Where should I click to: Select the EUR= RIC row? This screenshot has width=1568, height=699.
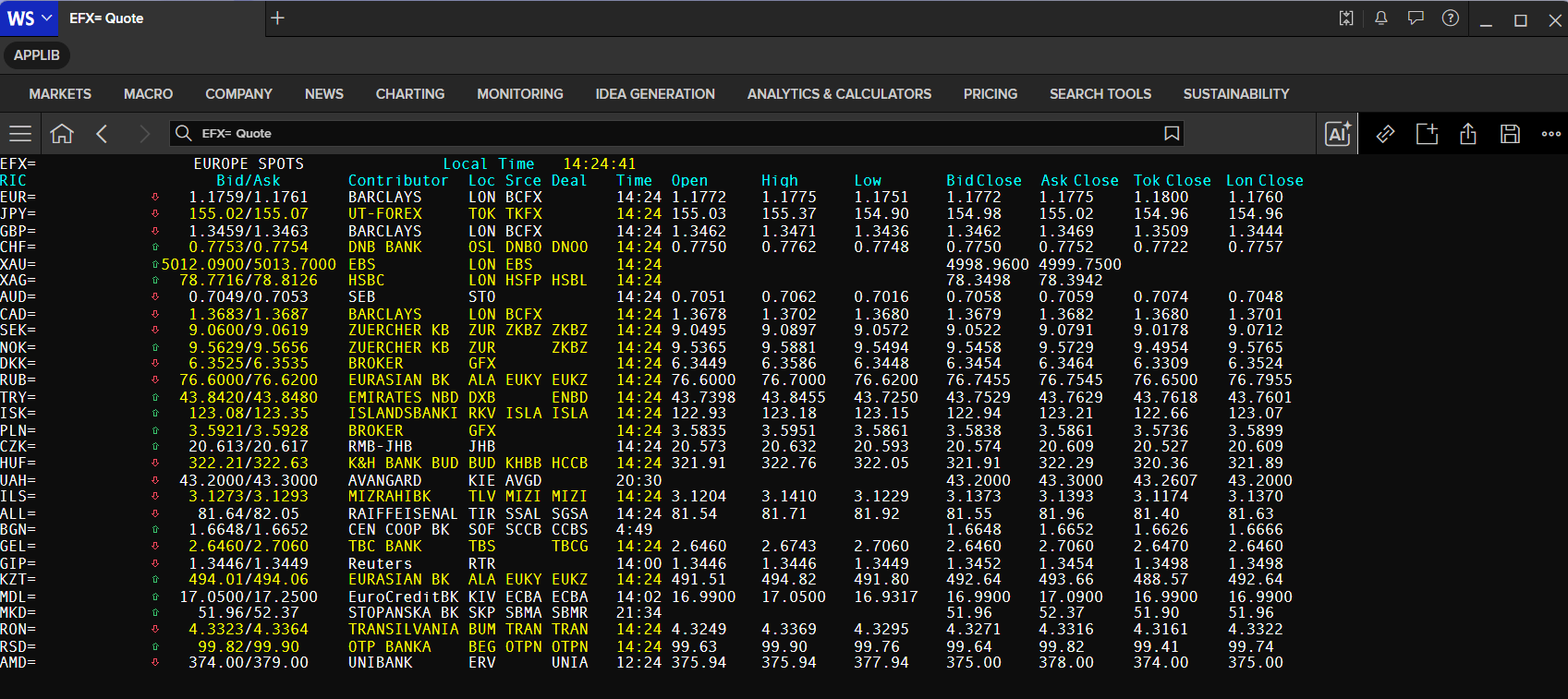(x=651, y=197)
